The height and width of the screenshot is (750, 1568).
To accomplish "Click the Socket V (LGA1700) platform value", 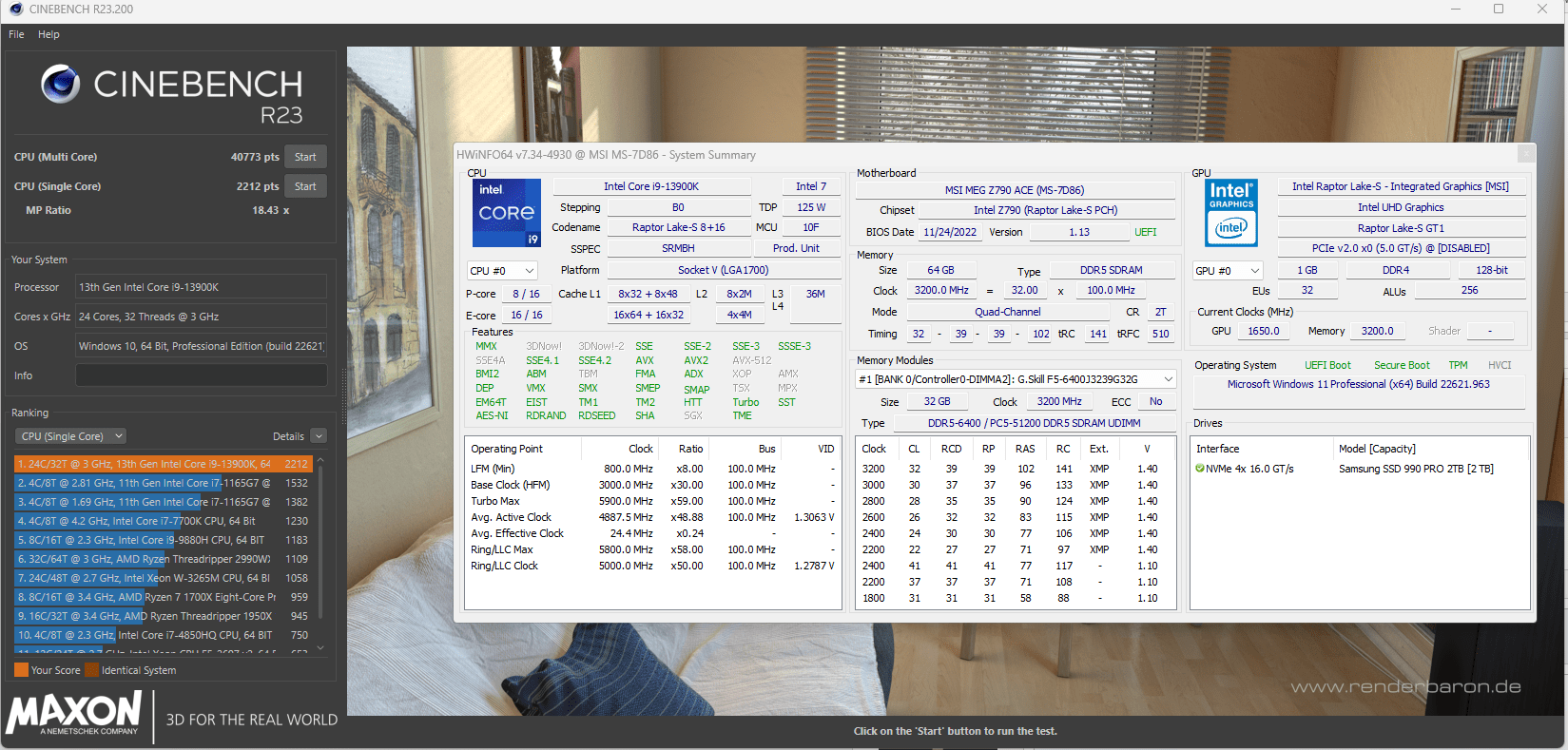I will tap(723, 270).
